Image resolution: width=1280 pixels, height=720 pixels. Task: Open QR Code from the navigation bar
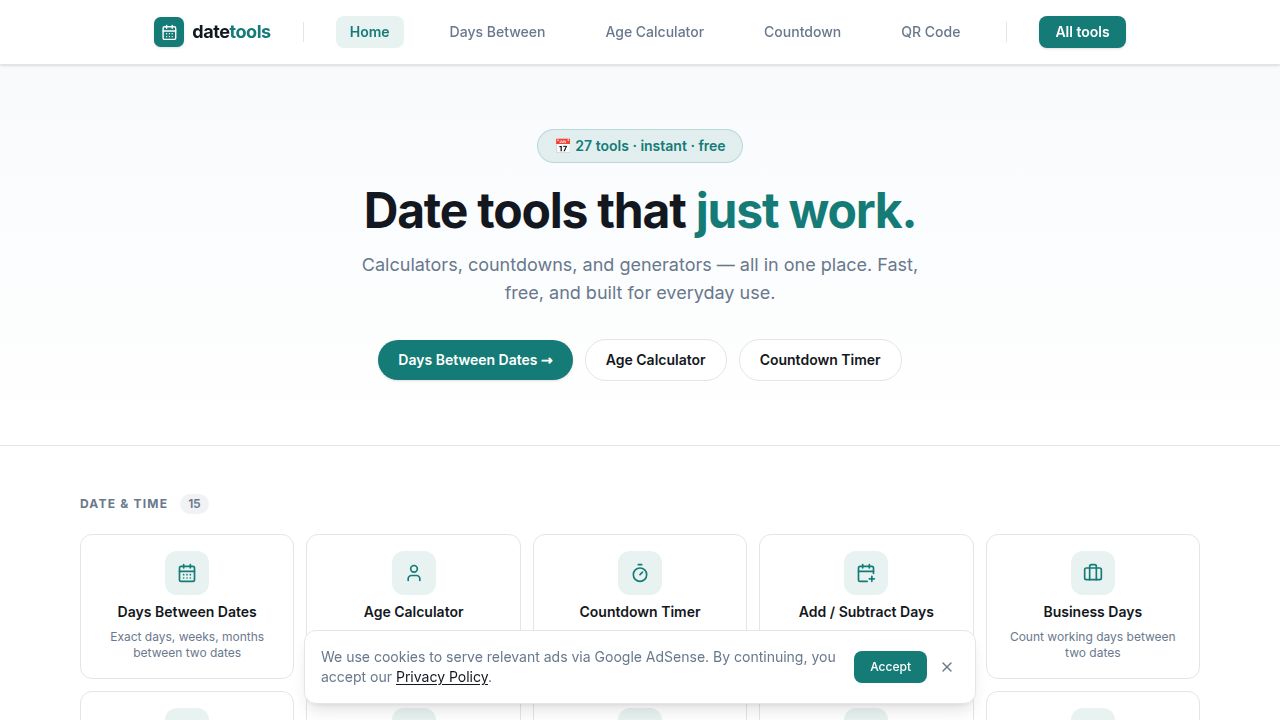click(931, 32)
